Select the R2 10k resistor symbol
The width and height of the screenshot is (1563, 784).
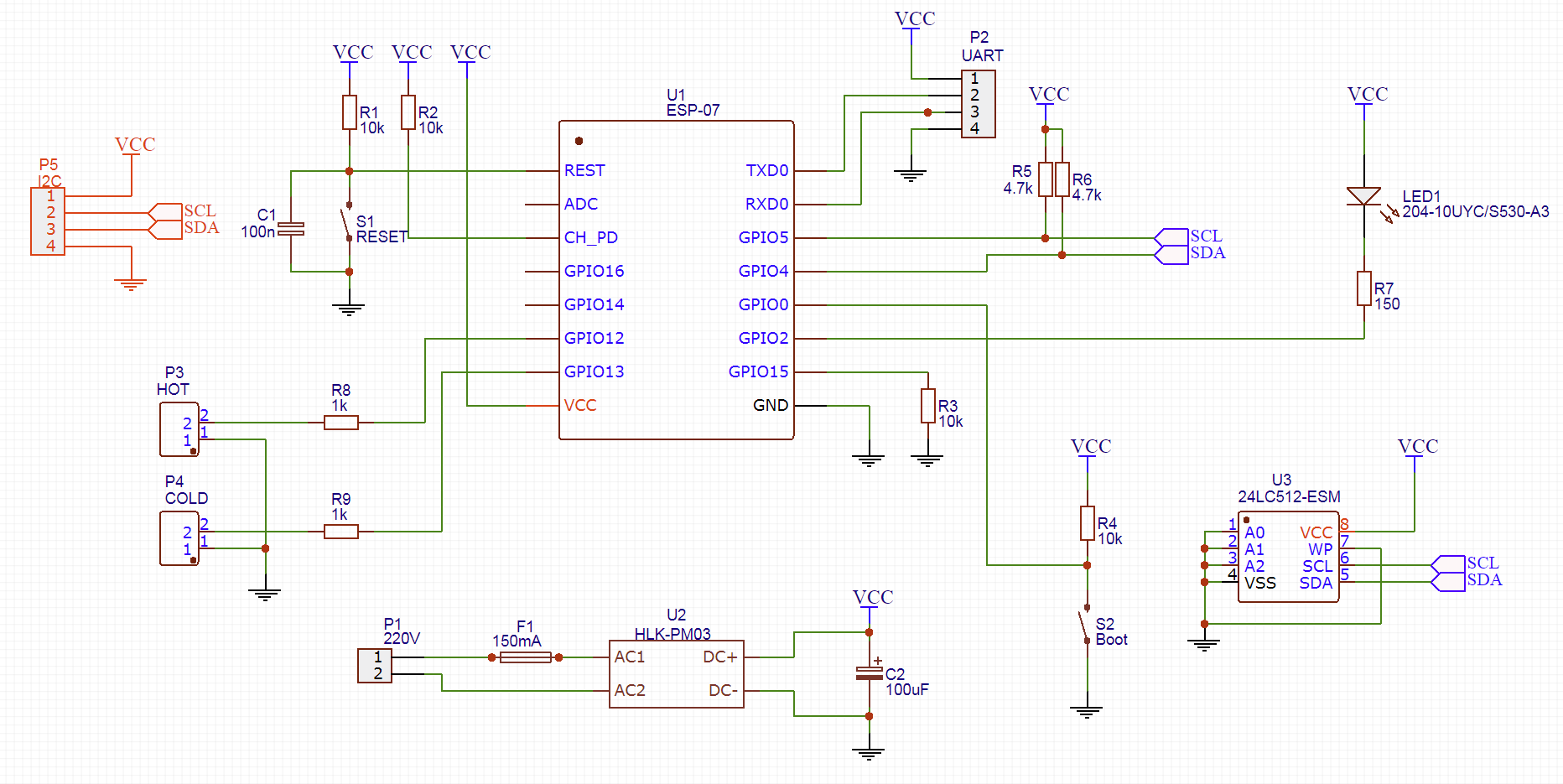point(408,112)
